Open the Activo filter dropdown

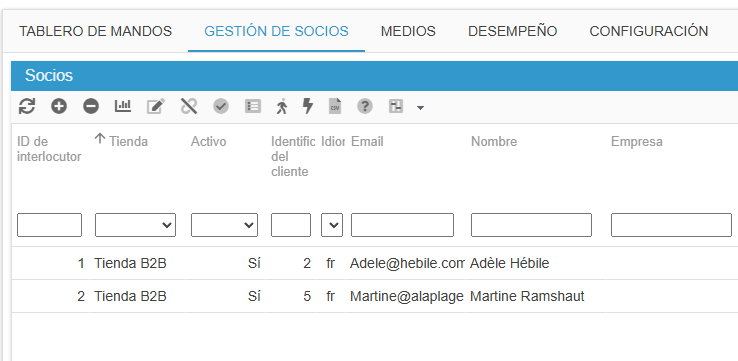coord(224,225)
